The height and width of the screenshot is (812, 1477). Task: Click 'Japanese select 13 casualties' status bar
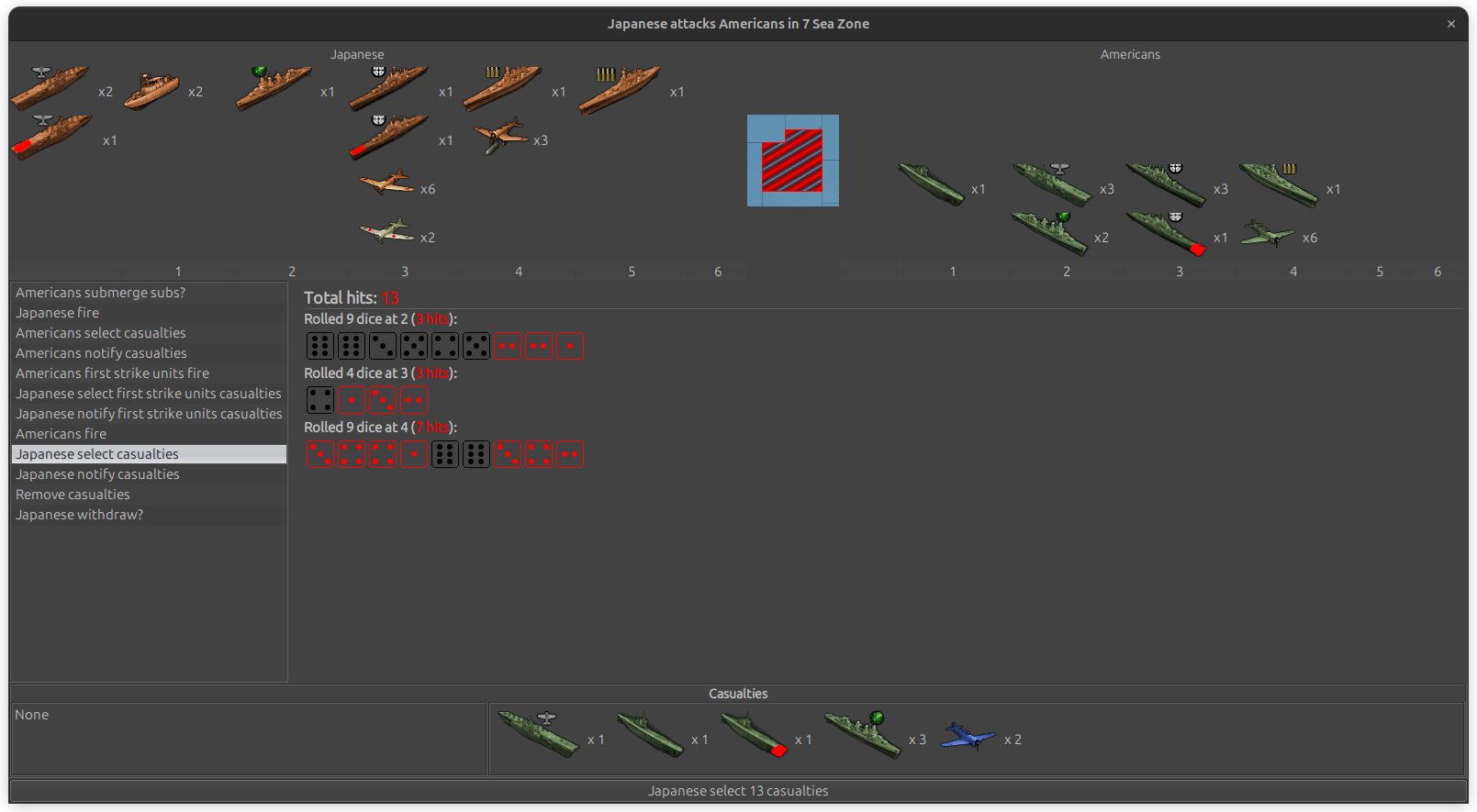pyautogui.click(x=738, y=791)
